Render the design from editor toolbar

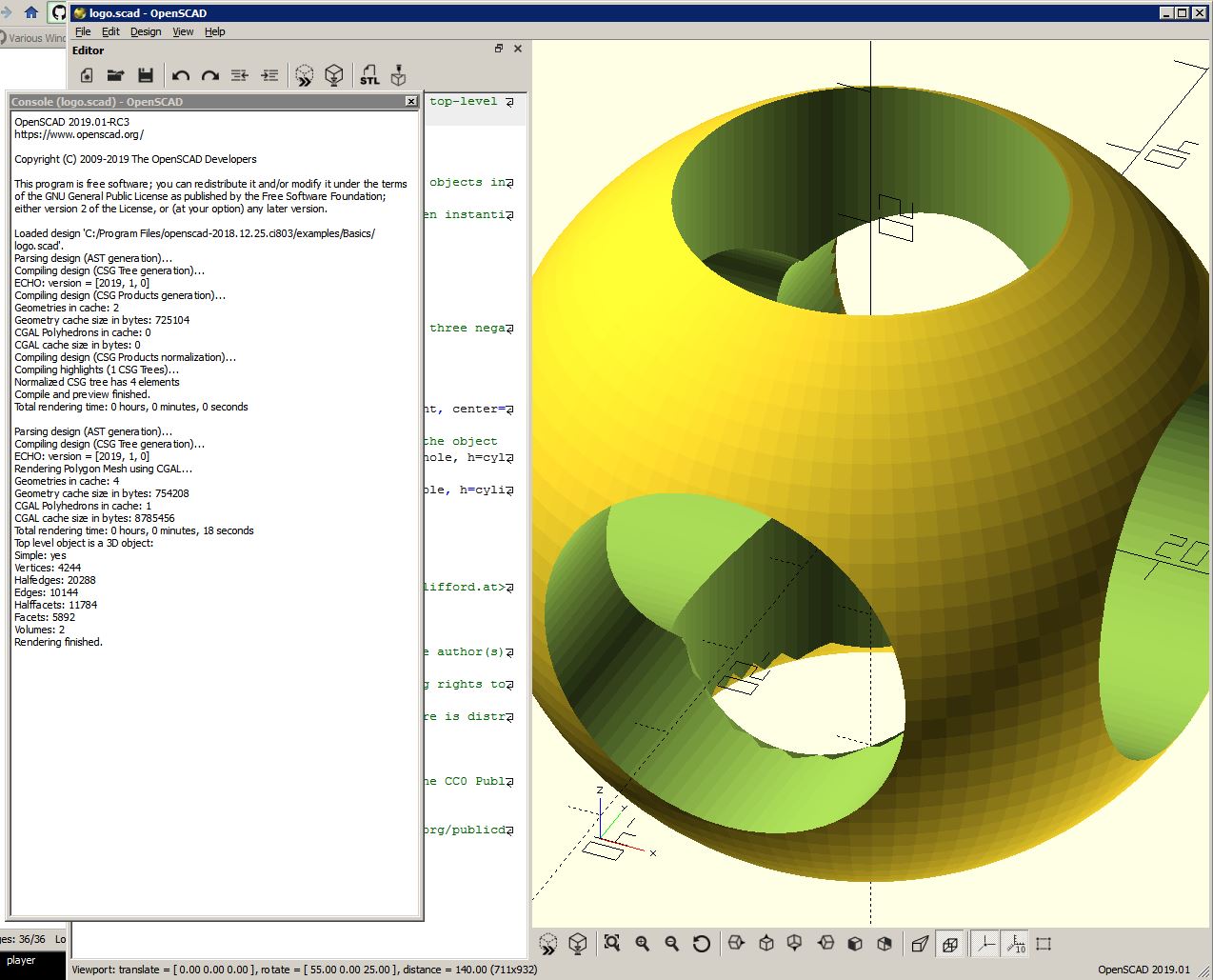pos(334,75)
